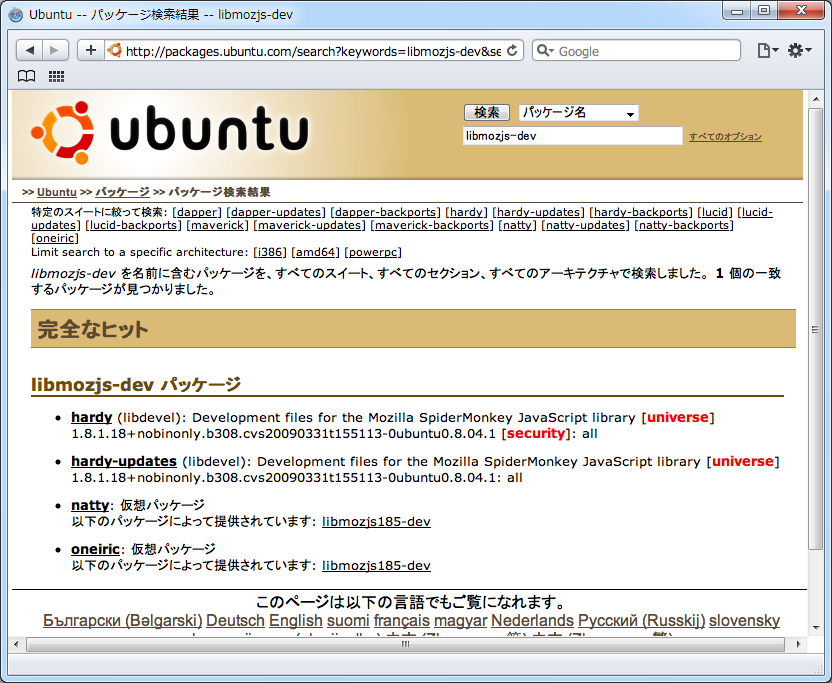The image size is (832, 683).
Task: Focus the libmozjs-dev package search field
Action: click(573, 136)
